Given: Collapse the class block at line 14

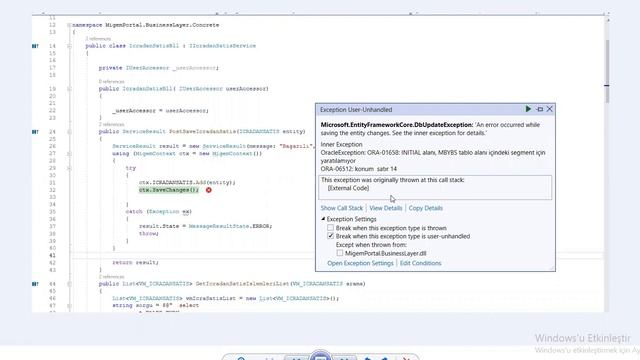Looking at the screenshot, I should [x=69, y=46].
